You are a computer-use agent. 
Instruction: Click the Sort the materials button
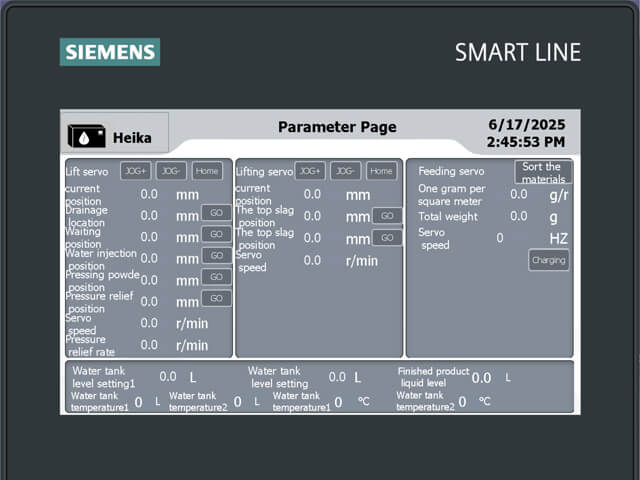point(543,172)
